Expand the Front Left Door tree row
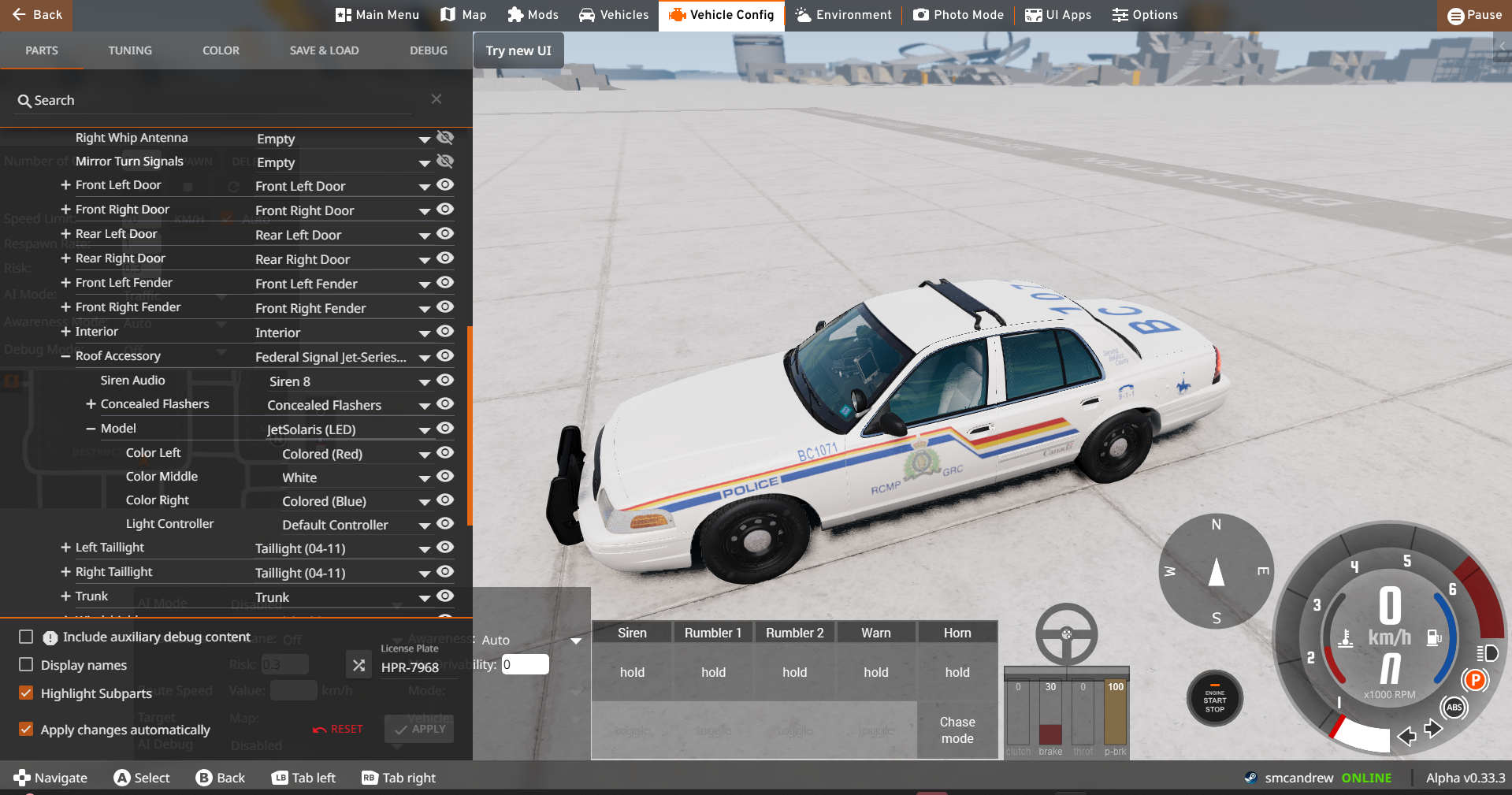The height and width of the screenshot is (795, 1512). coord(65,185)
